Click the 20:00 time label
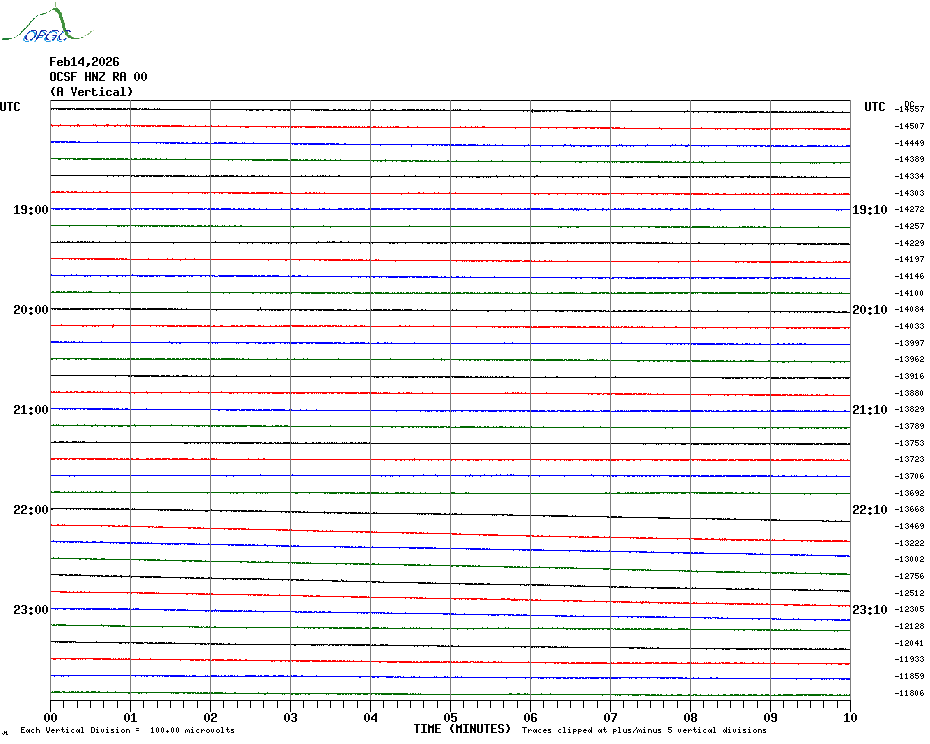 point(31,310)
